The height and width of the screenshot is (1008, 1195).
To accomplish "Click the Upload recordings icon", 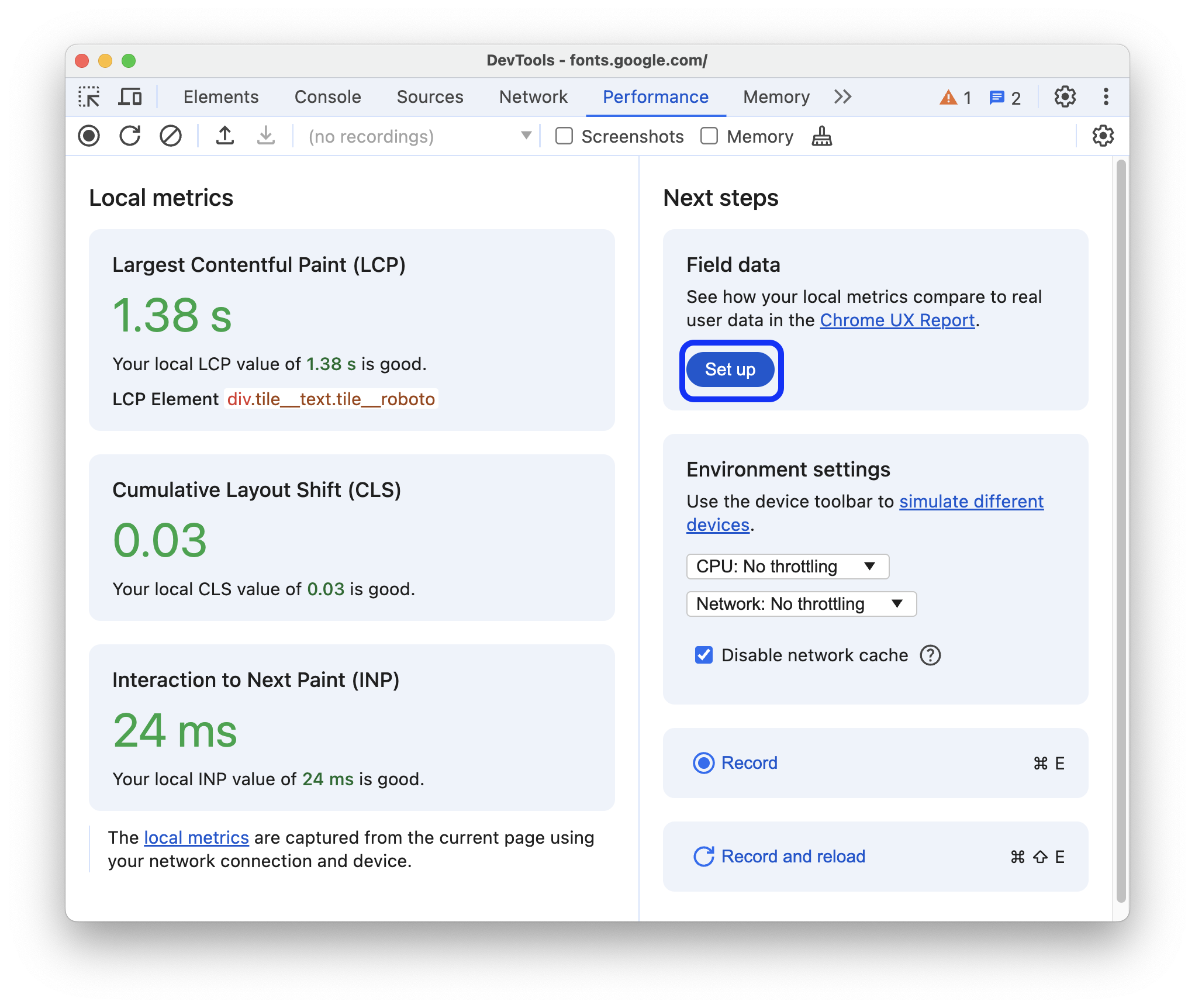I will 225,137.
